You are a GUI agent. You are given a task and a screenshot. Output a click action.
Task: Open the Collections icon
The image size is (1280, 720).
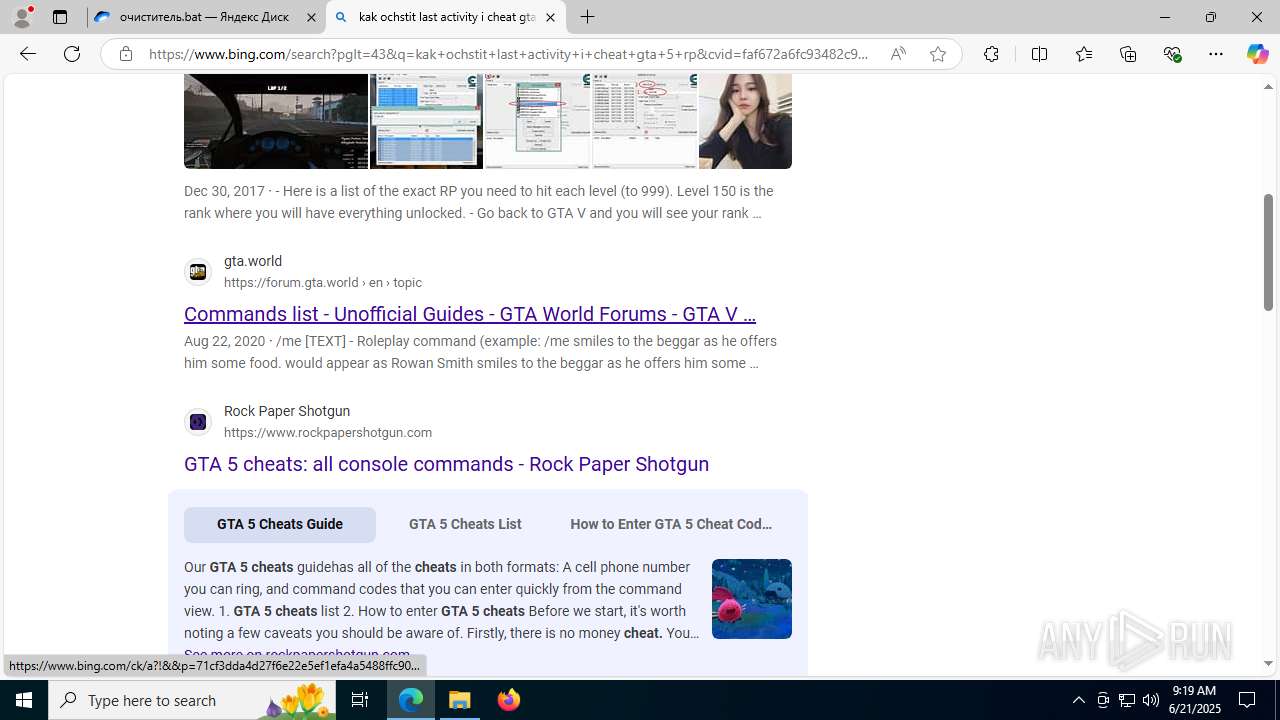(x=1128, y=54)
